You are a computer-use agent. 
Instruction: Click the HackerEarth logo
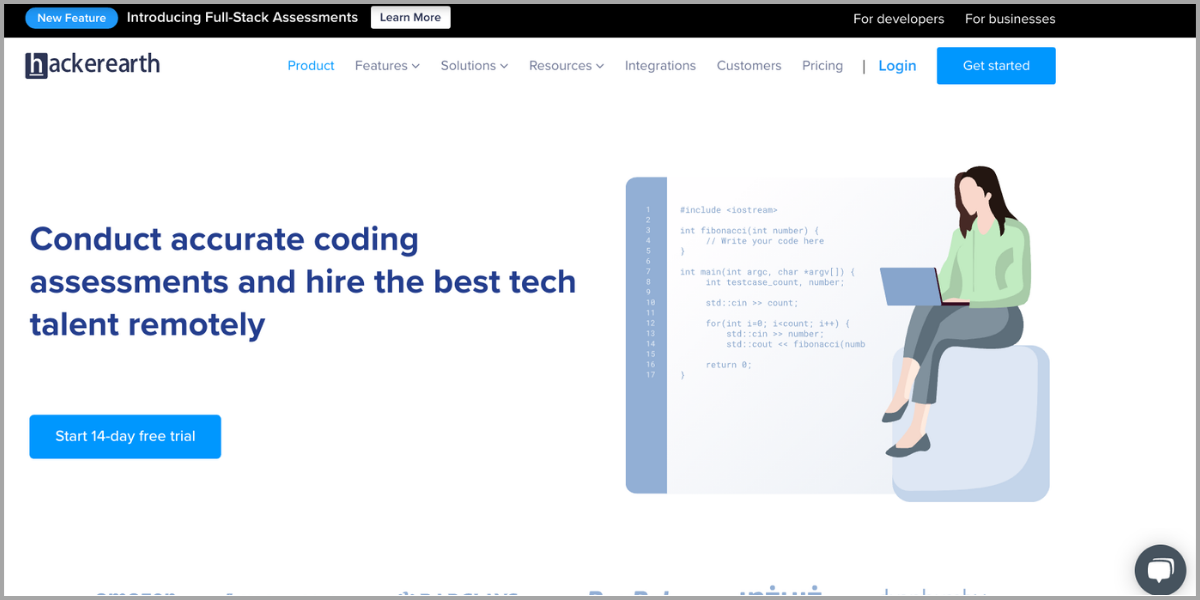click(x=92, y=65)
